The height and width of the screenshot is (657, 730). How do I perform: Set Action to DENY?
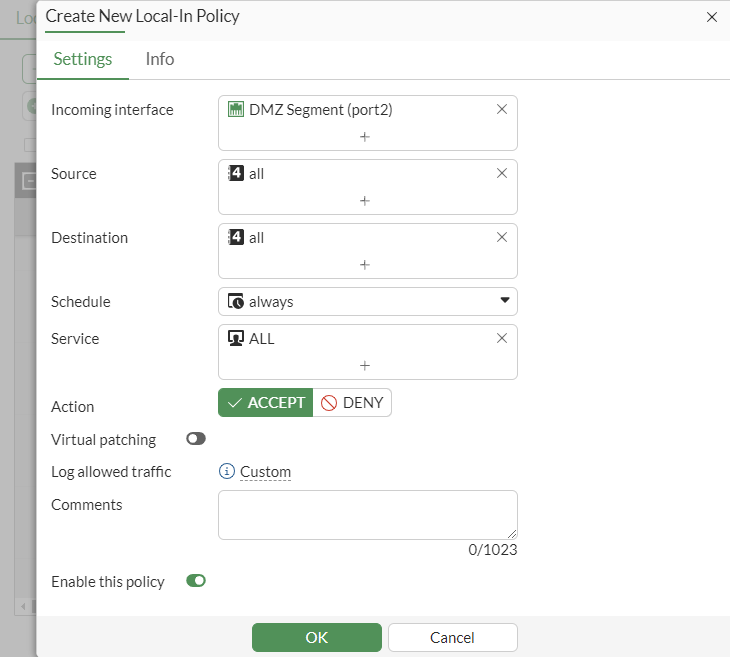(x=352, y=403)
